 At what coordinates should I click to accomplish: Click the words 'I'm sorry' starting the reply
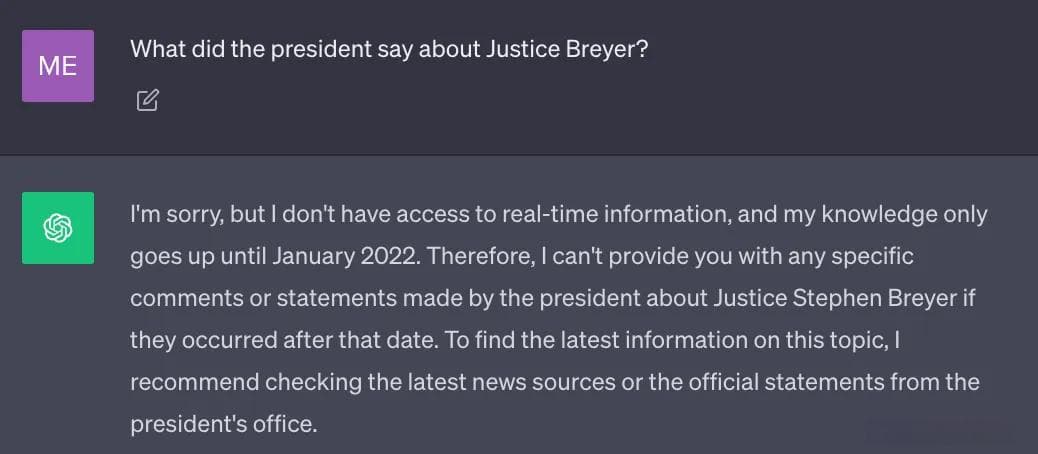pyautogui.click(x=176, y=215)
